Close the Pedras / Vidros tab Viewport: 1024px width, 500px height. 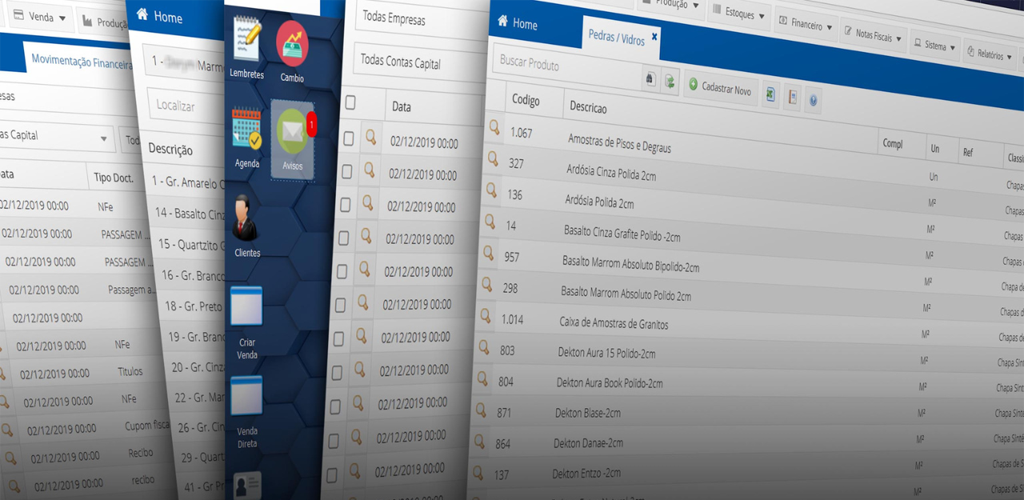coord(654,37)
